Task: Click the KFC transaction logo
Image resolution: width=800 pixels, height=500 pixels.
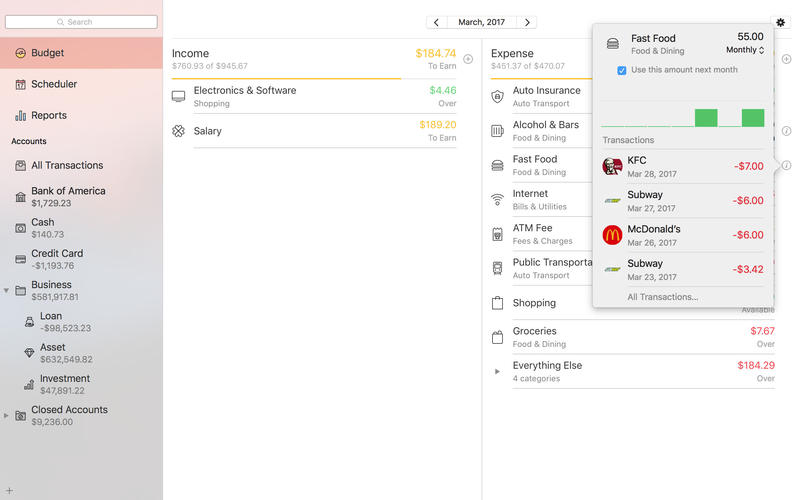Action: [x=612, y=166]
